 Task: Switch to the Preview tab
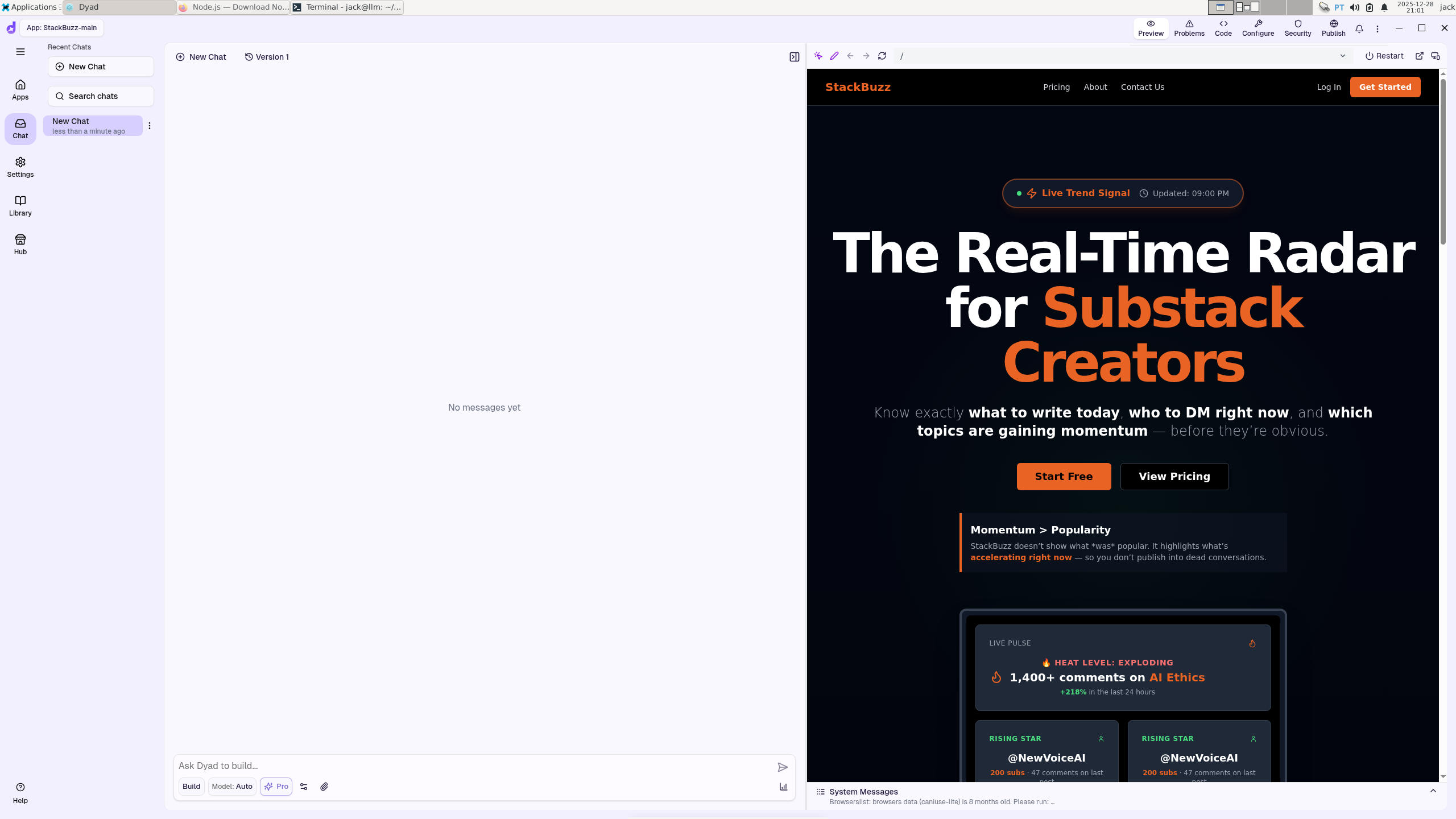[1151, 28]
